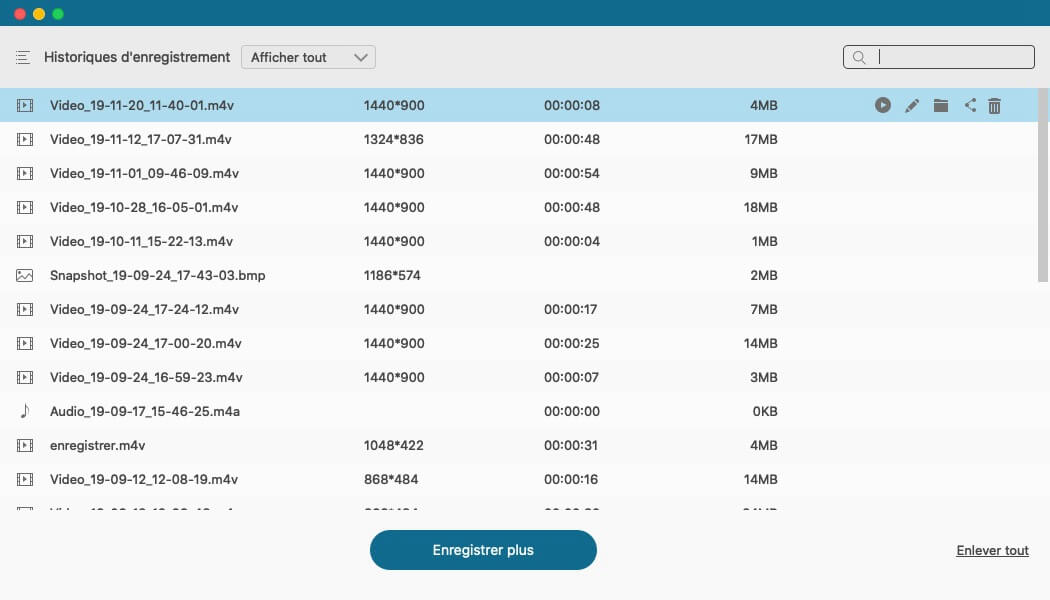Click duration 00:00:00 of the audio file
Screen dimensions: 1050x600
point(572,411)
